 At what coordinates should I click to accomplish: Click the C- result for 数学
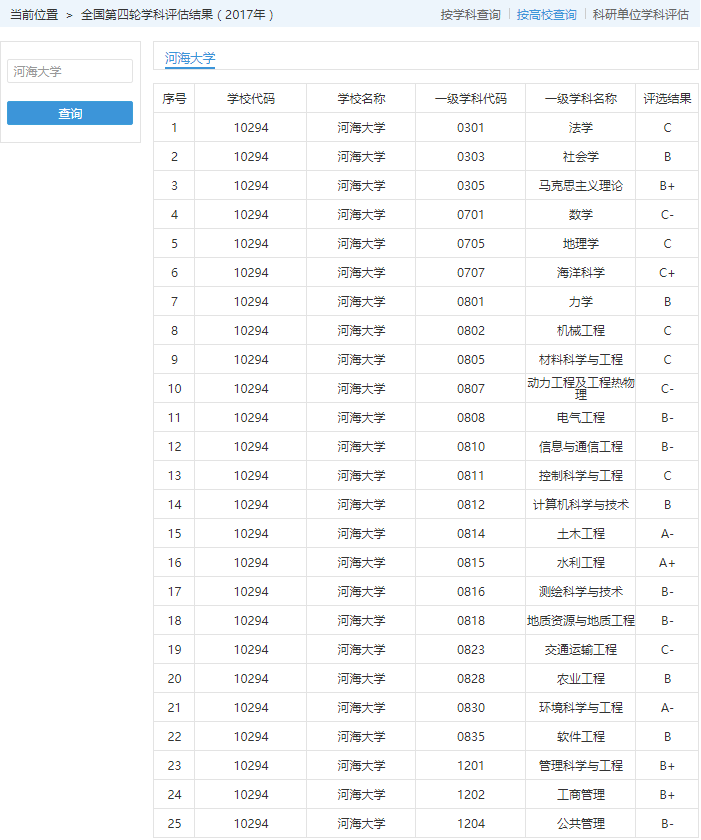(667, 214)
